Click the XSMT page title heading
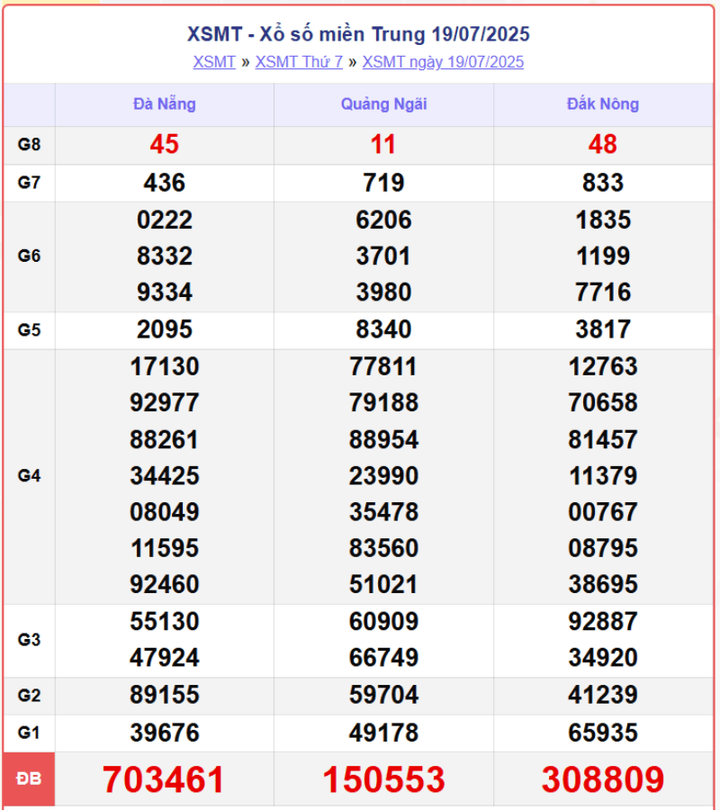Viewport: 720px width, 810px height. coord(359,34)
